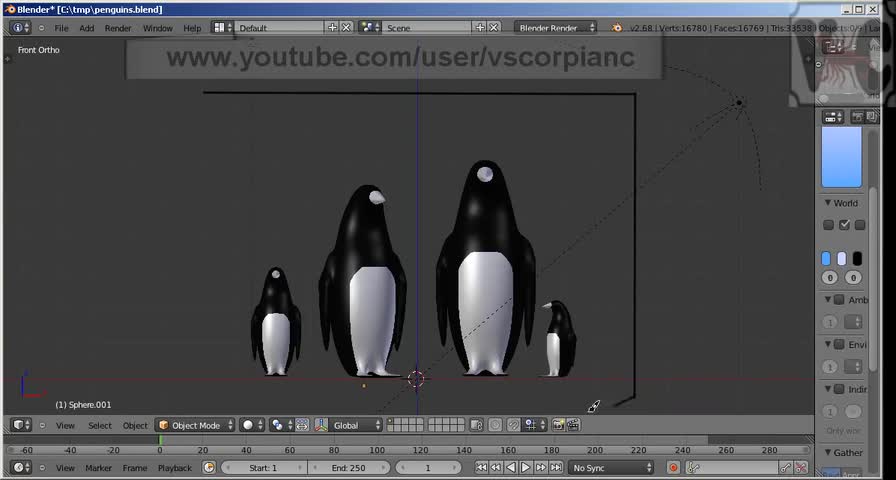Collapse the World panel
Viewport: 896px width, 480px height.
pos(827,203)
